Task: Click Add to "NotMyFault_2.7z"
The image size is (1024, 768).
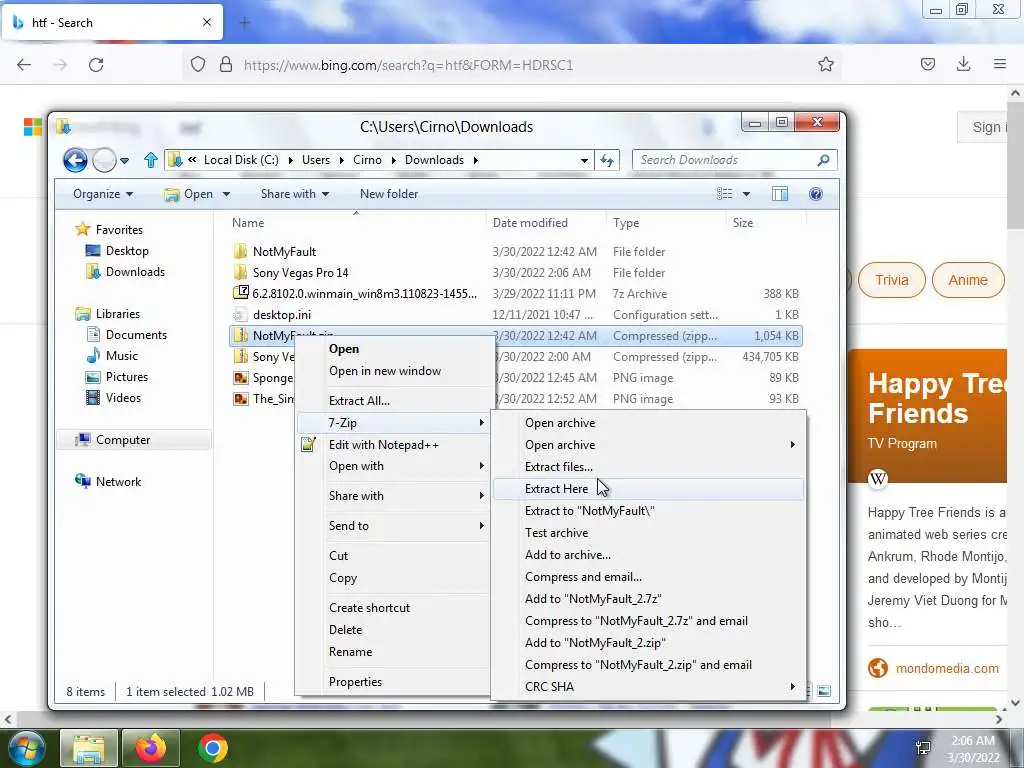Action: pos(648,599)
